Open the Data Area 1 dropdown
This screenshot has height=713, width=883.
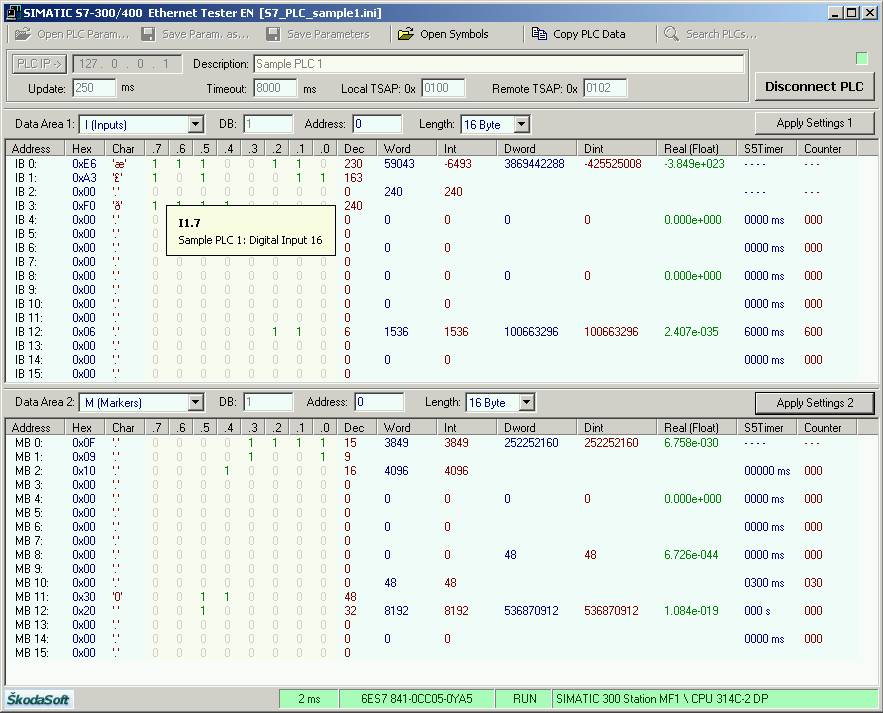tap(195, 124)
